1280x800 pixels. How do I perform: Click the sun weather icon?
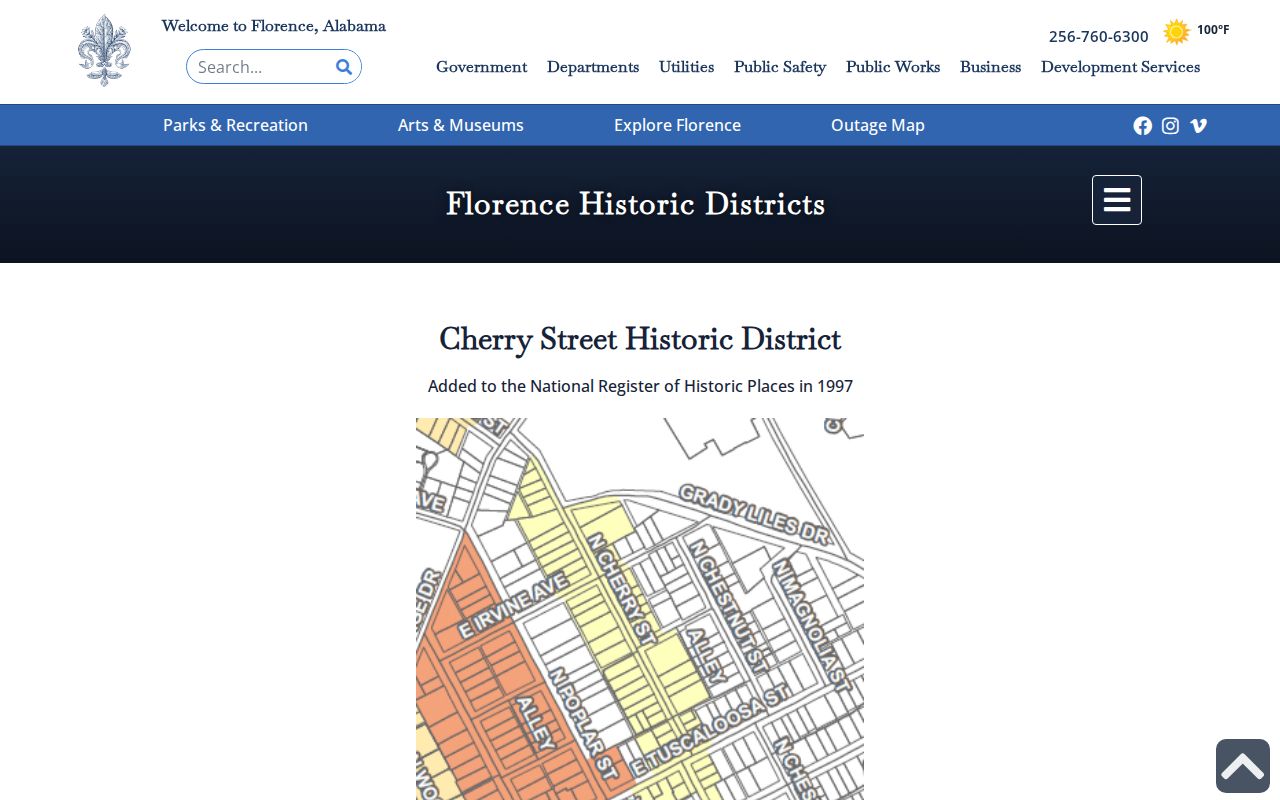1177,32
